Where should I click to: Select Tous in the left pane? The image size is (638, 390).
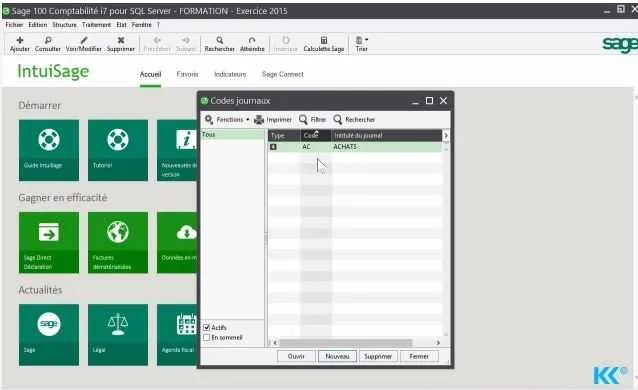click(x=233, y=135)
